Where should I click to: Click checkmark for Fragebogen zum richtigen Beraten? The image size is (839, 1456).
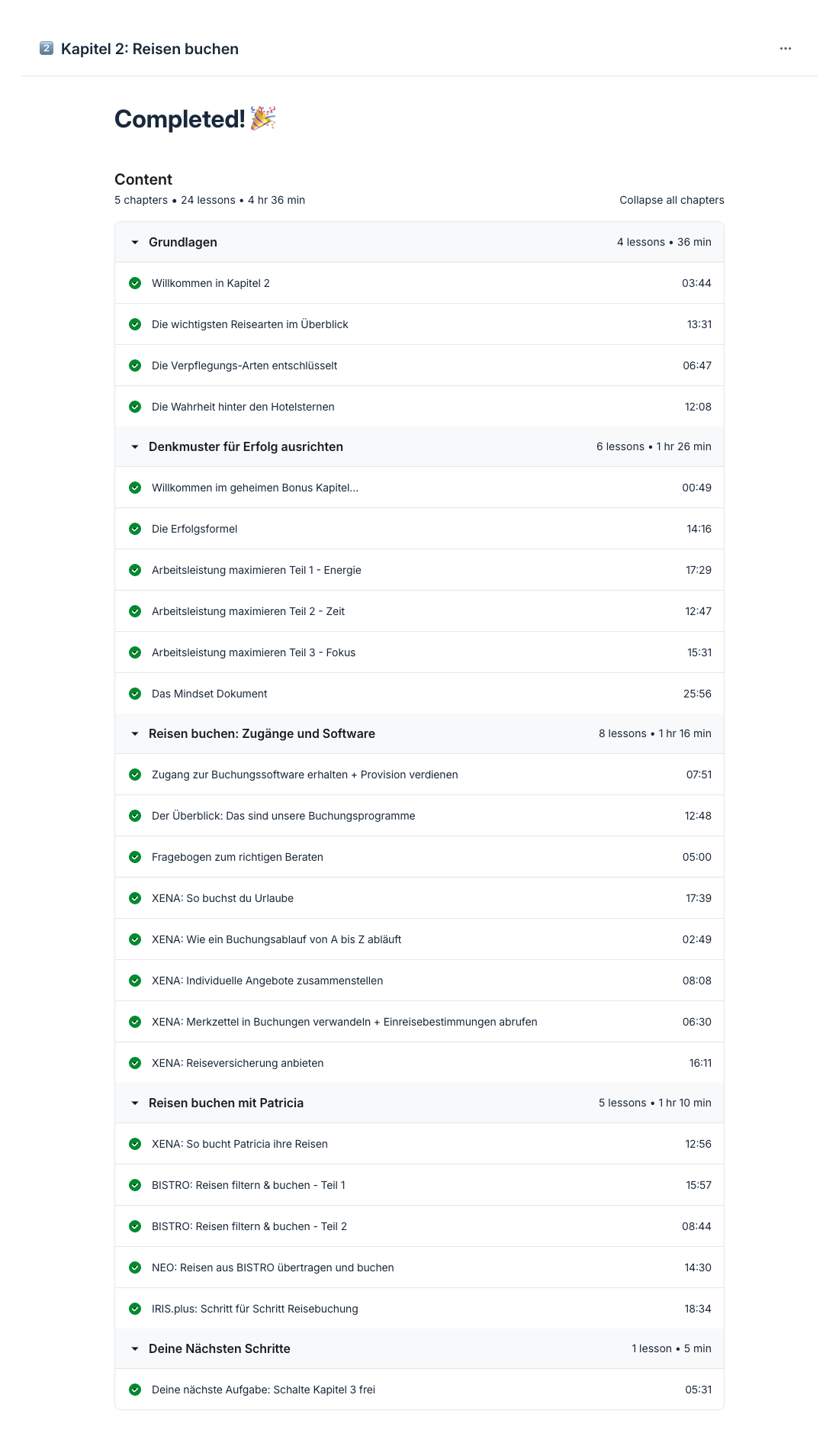tap(135, 857)
